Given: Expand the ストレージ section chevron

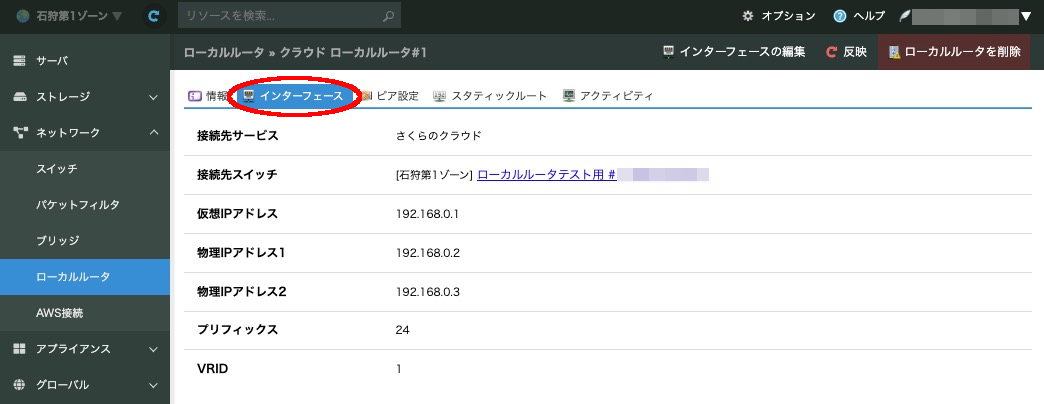Looking at the screenshot, I should tap(153, 97).
